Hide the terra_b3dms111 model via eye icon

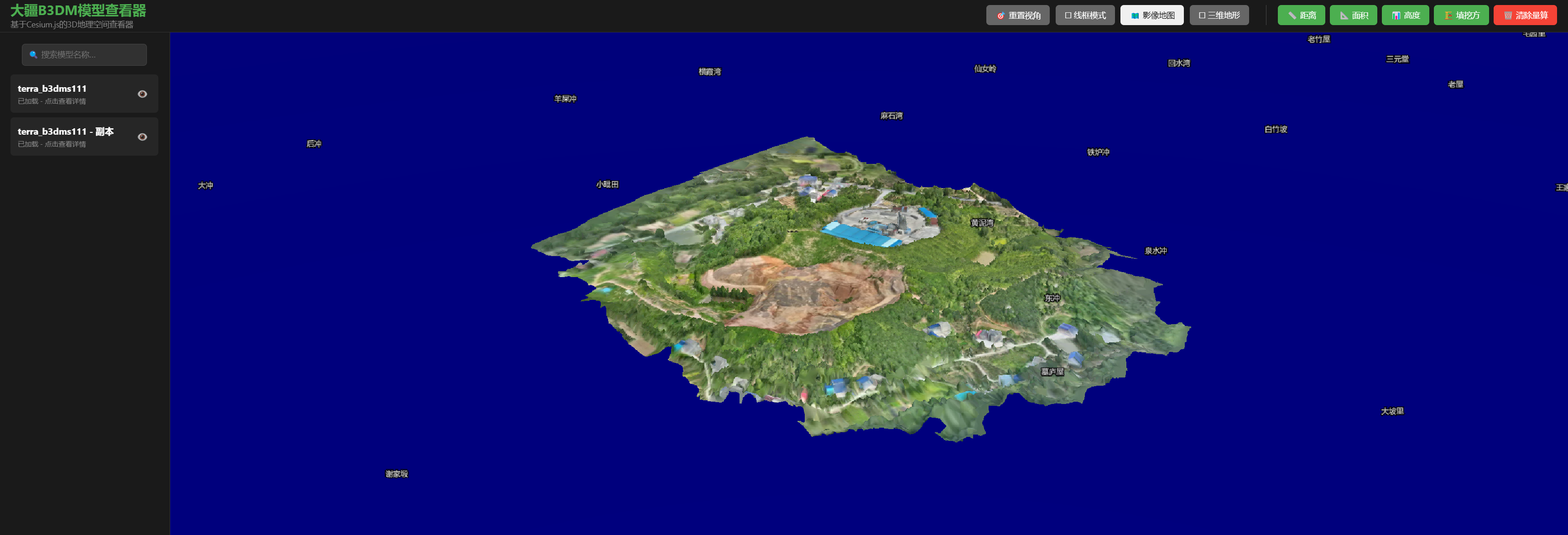click(x=142, y=94)
